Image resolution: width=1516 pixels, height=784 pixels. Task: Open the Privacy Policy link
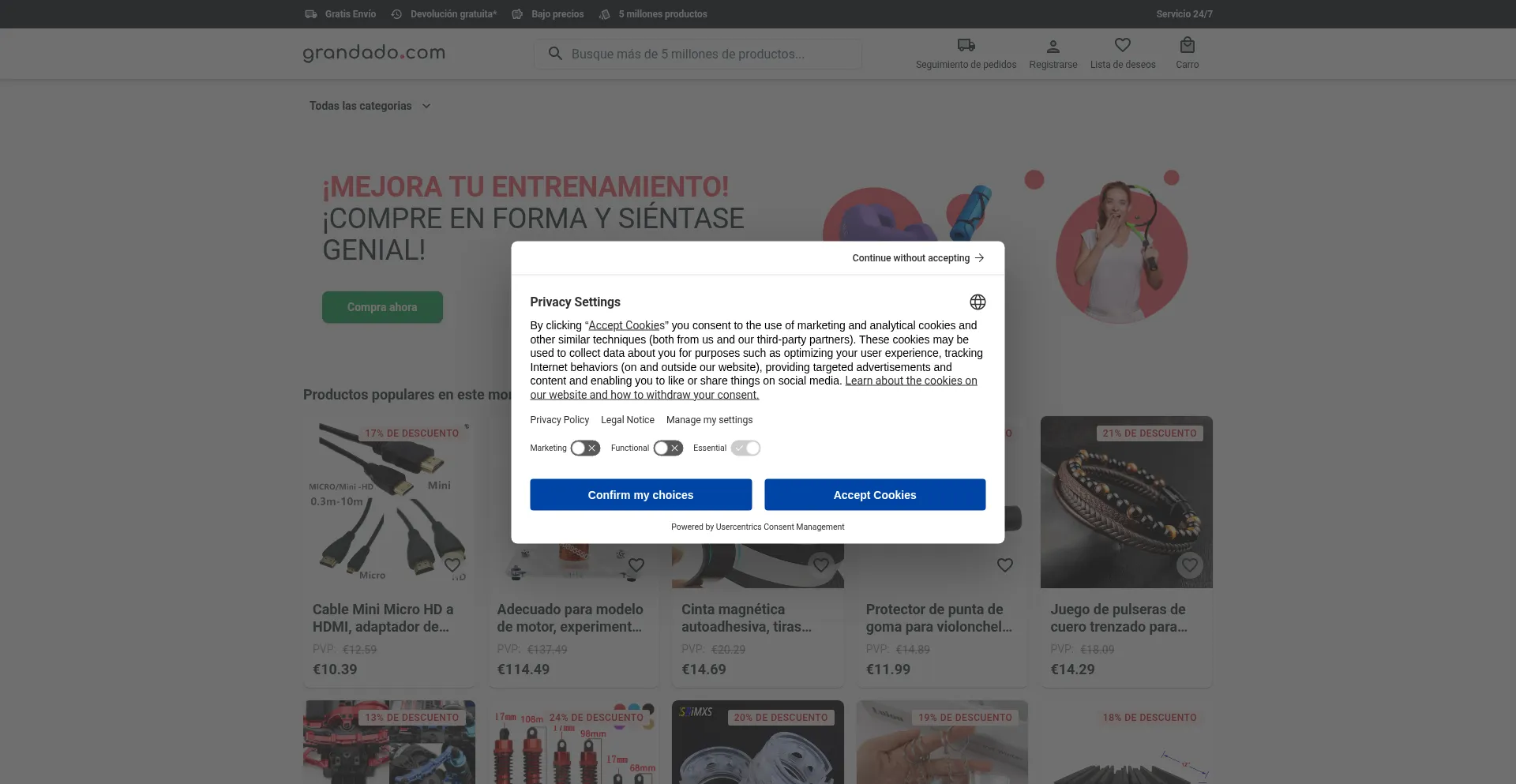coord(559,420)
